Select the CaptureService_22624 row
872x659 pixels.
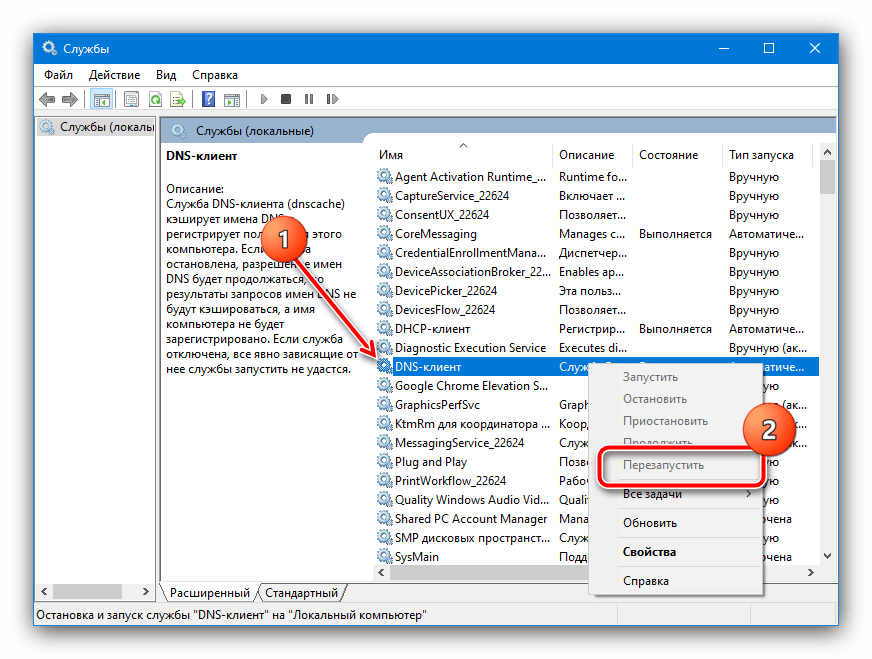point(597,196)
